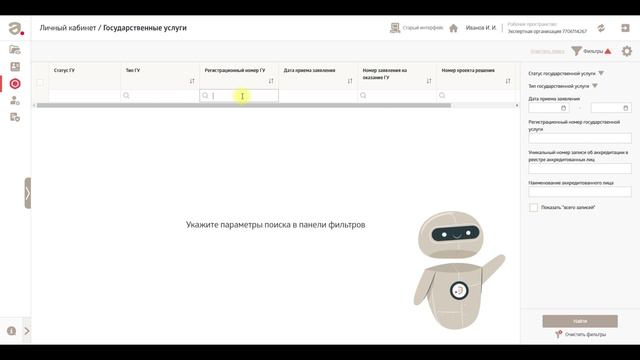Check the Показать "всего записей" checkbox
The image size is (640, 360).
[533, 207]
